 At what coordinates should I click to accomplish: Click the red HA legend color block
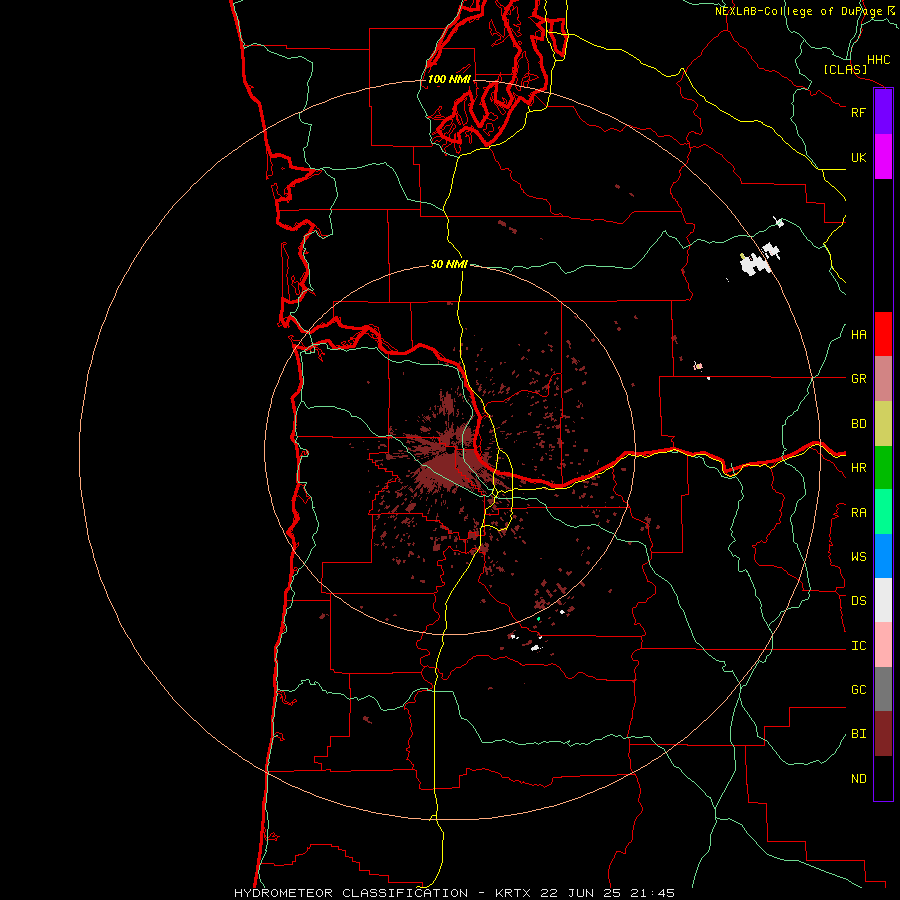tap(883, 334)
